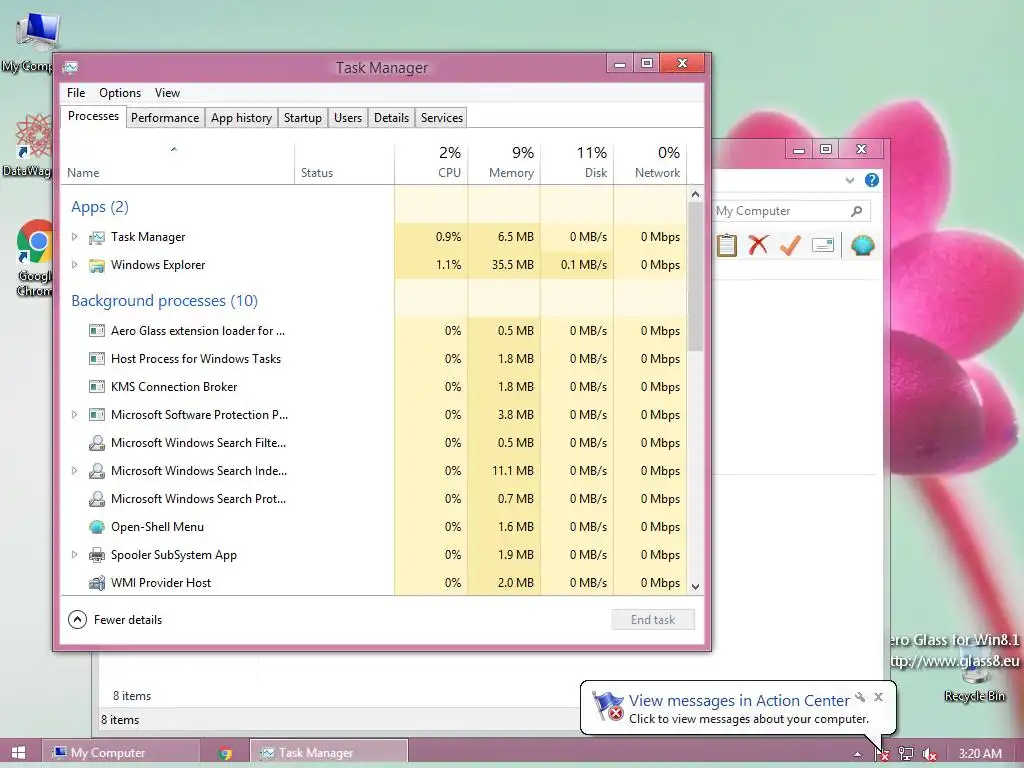Open the View menu
1024x768 pixels.
pyautogui.click(x=167, y=93)
